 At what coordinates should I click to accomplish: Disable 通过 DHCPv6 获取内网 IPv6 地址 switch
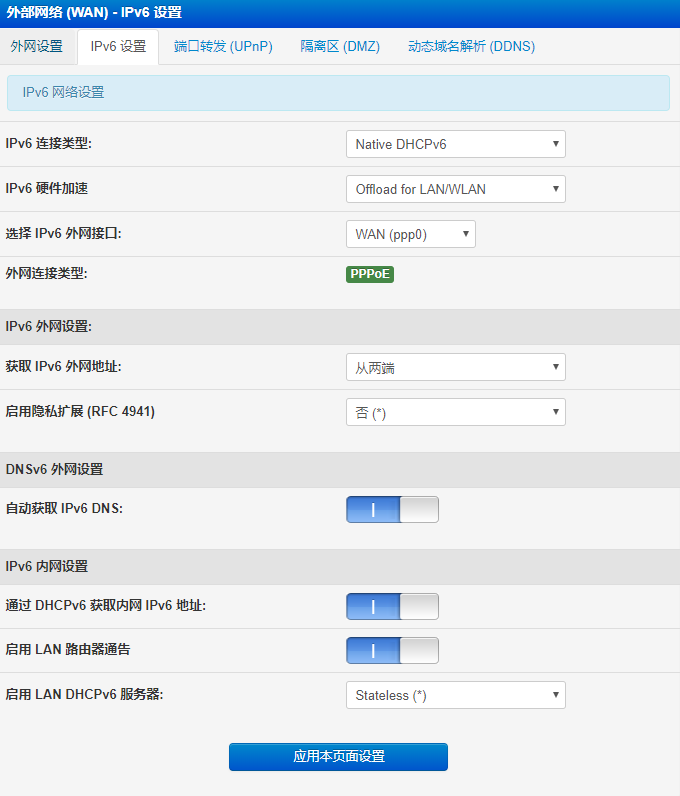tap(392, 607)
